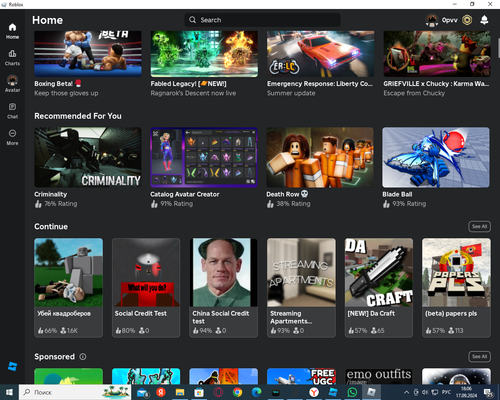The height and width of the screenshot is (400, 500).
Task: Click the volume icon in system tray
Action: [x=425, y=392]
